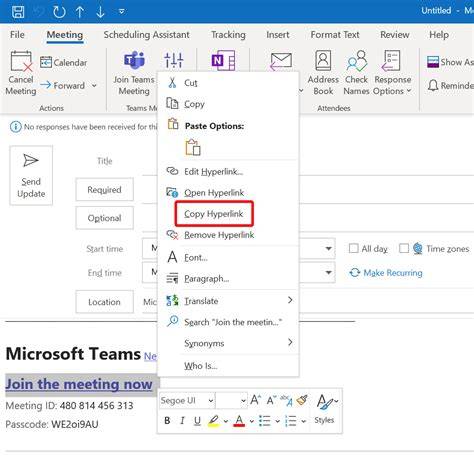This screenshot has width=474, height=459.
Task: Click Reminder bell icon
Action: tap(433, 86)
